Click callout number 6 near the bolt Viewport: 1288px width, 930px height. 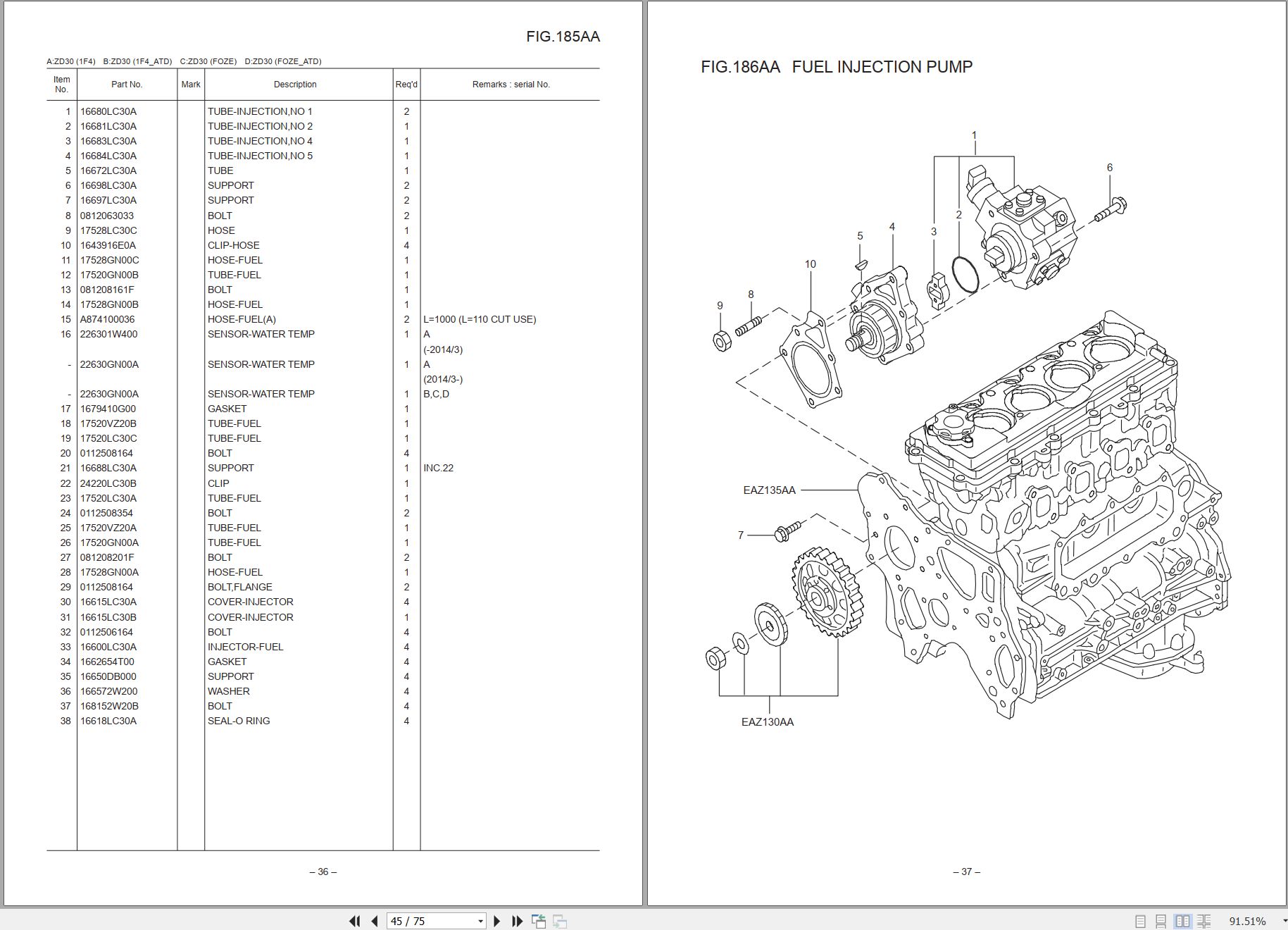click(x=1110, y=168)
